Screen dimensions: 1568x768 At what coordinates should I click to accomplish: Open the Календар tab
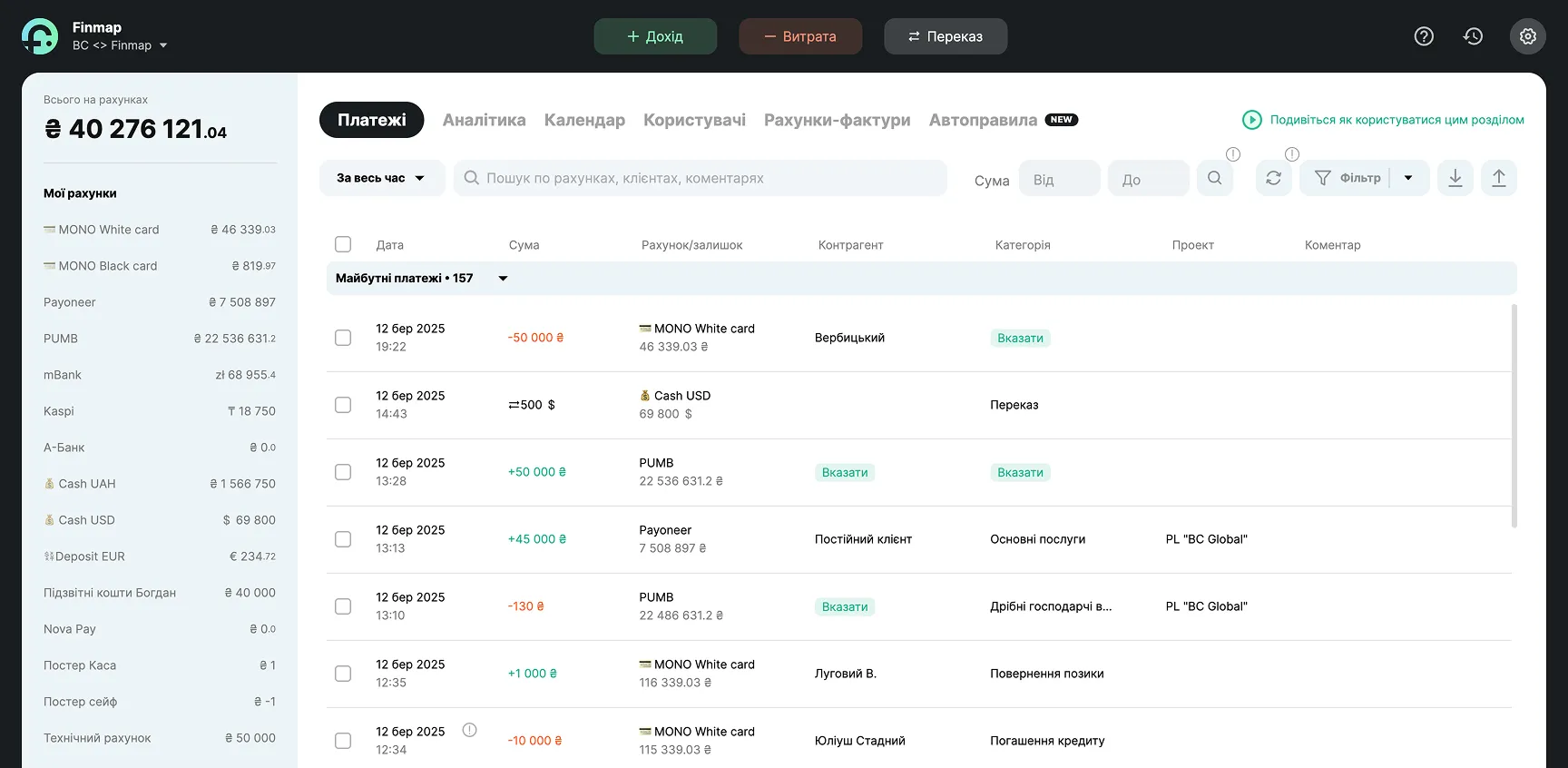coord(584,120)
